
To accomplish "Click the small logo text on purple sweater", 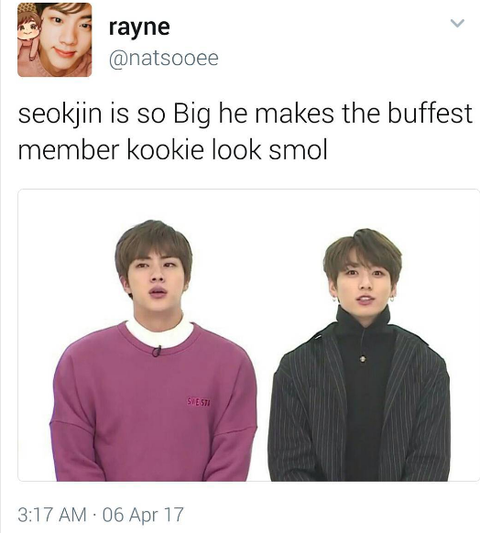I will click(x=199, y=402).
